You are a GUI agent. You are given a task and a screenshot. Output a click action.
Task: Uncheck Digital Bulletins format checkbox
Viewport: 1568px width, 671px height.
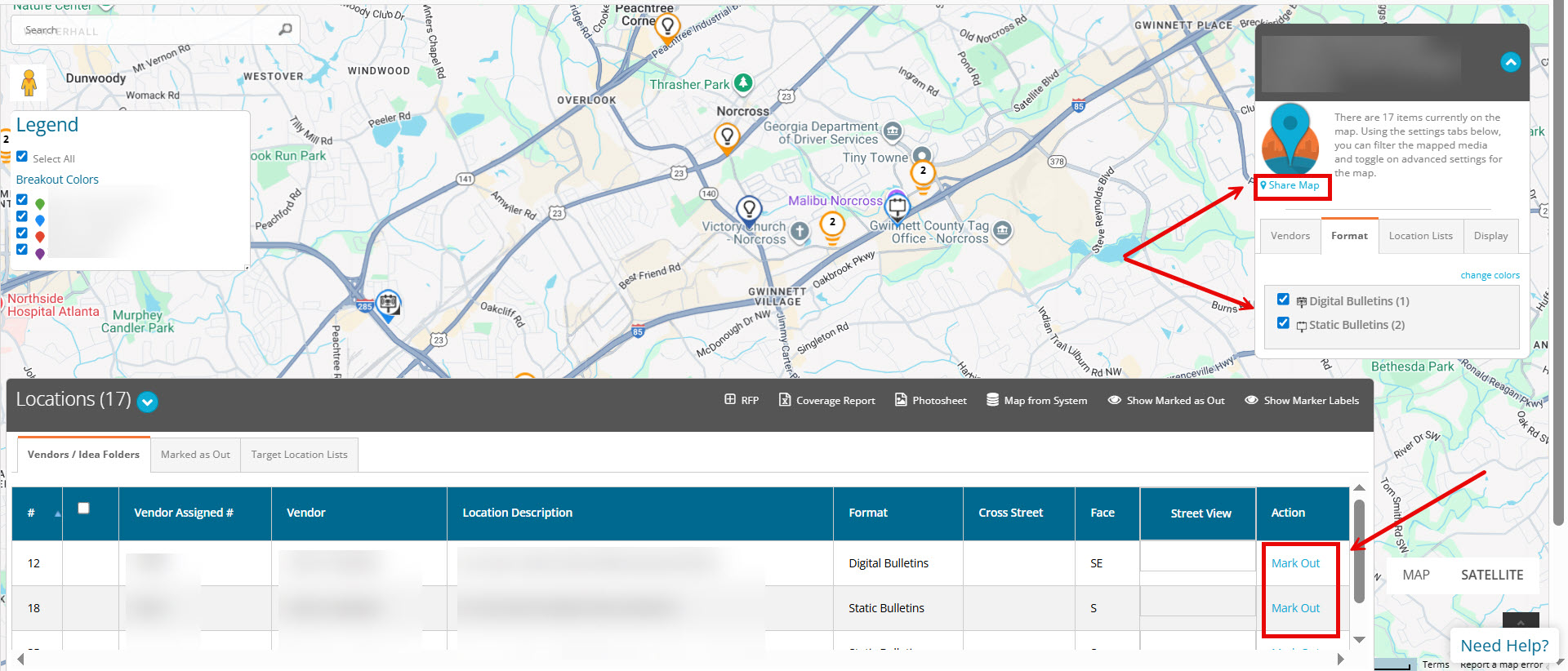pyautogui.click(x=1283, y=300)
